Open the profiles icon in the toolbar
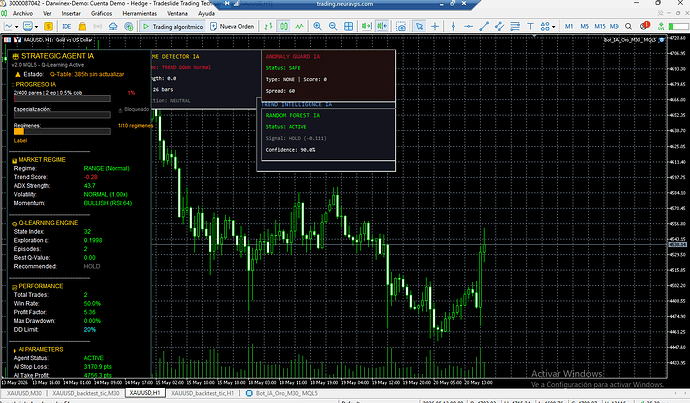Screen dimensions: 690x403 (x=28, y=26)
